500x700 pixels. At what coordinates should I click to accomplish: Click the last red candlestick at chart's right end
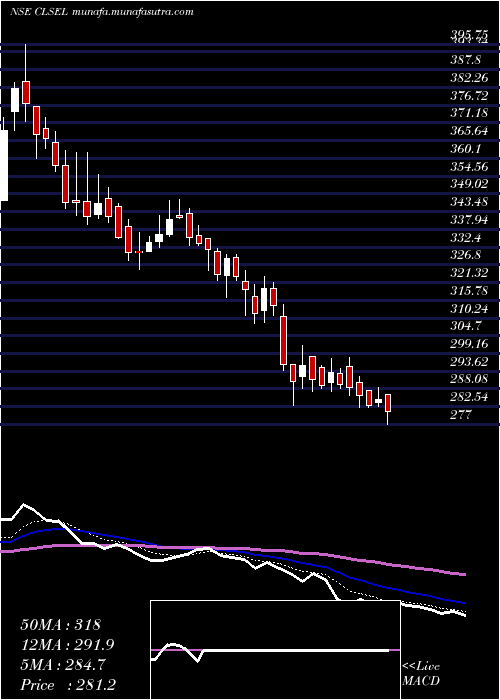388,403
